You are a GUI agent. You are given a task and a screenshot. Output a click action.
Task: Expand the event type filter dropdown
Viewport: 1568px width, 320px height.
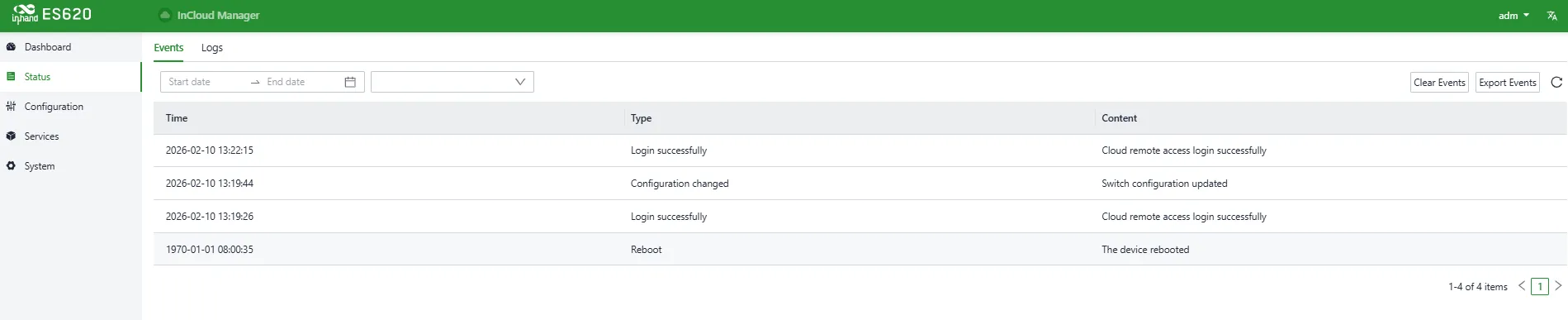[x=452, y=82]
